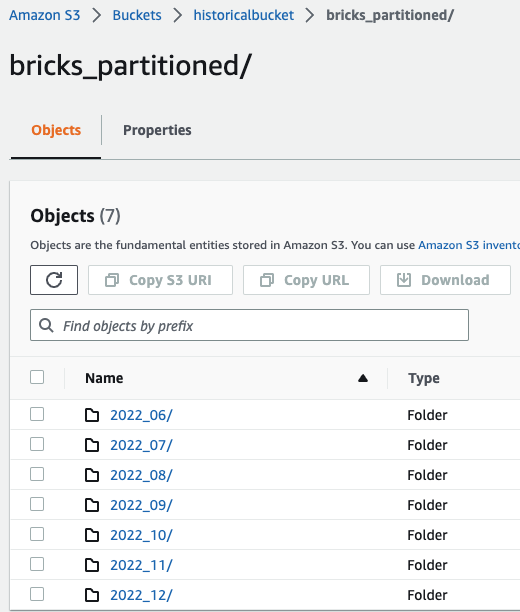The image size is (520, 612).
Task: Check the box for 2022_07/ row
Action: point(37,444)
